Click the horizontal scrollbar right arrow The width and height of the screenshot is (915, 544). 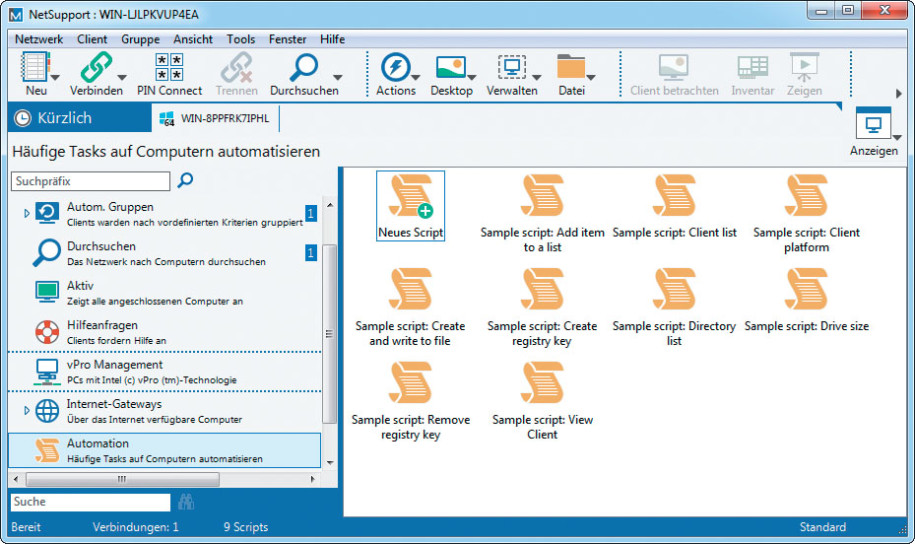(x=313, y=479)
